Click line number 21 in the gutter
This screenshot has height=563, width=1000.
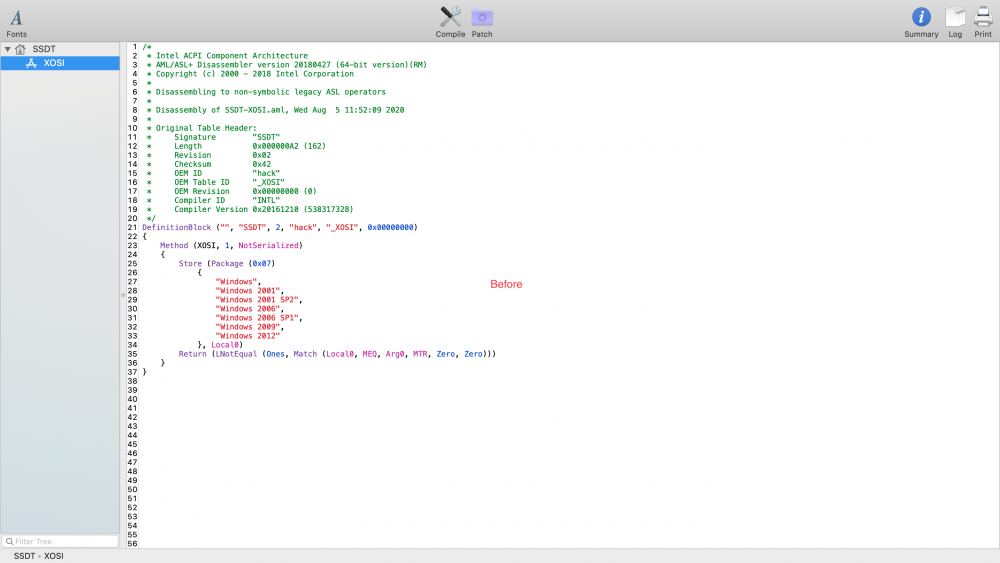point(132,228)
